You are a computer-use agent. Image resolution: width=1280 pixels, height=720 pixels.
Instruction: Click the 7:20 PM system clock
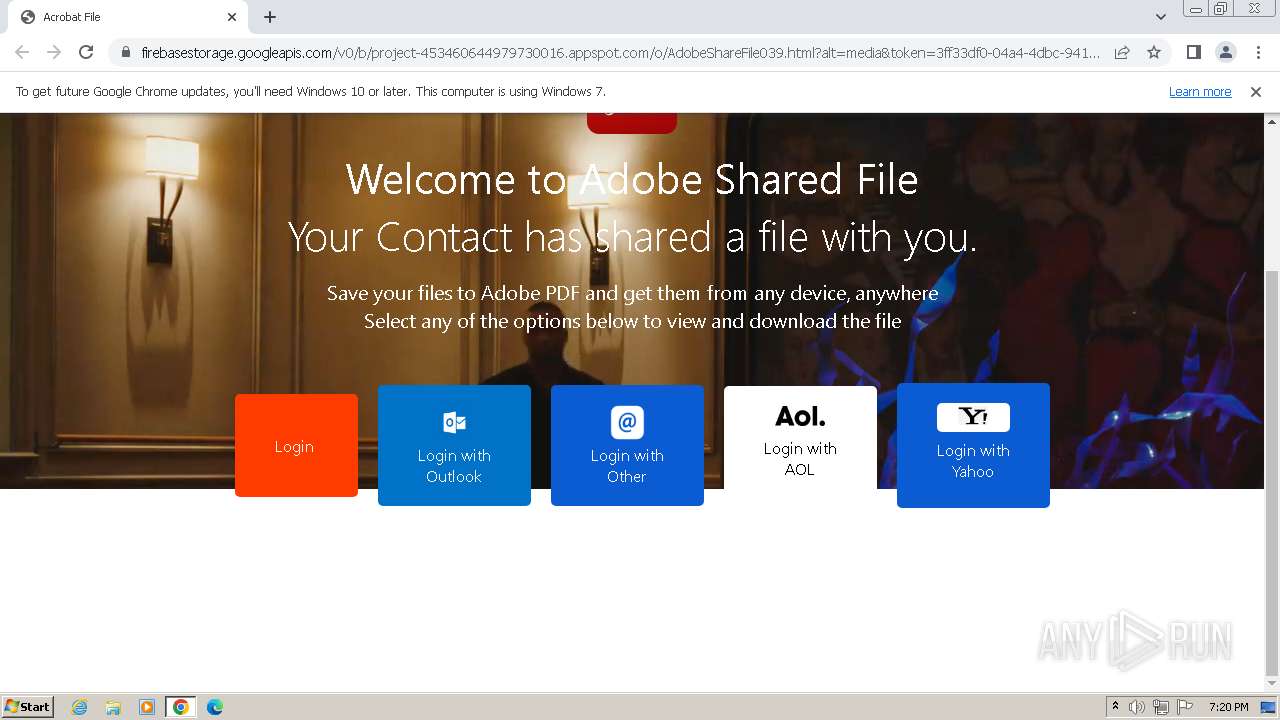point(1228,707)
